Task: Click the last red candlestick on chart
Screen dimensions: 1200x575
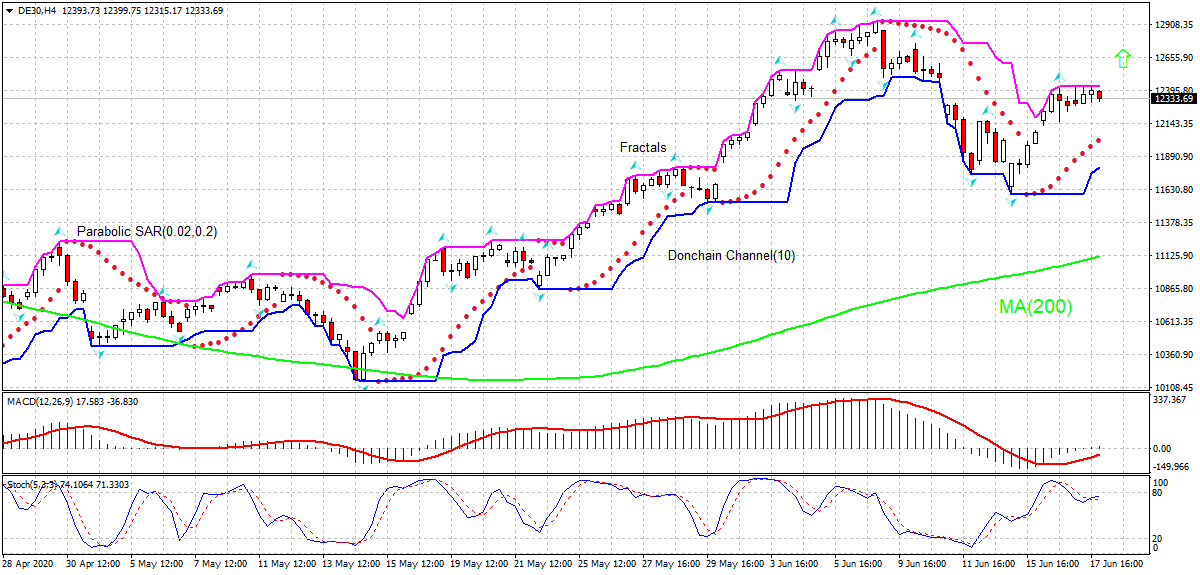Action: pos(1100,95)
